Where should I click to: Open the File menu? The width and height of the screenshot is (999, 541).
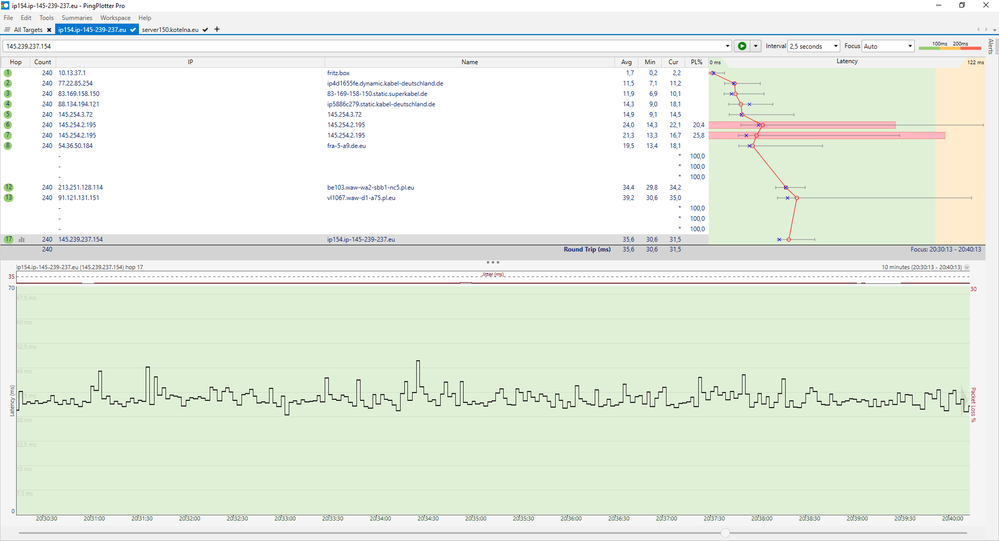pos(8,18)
